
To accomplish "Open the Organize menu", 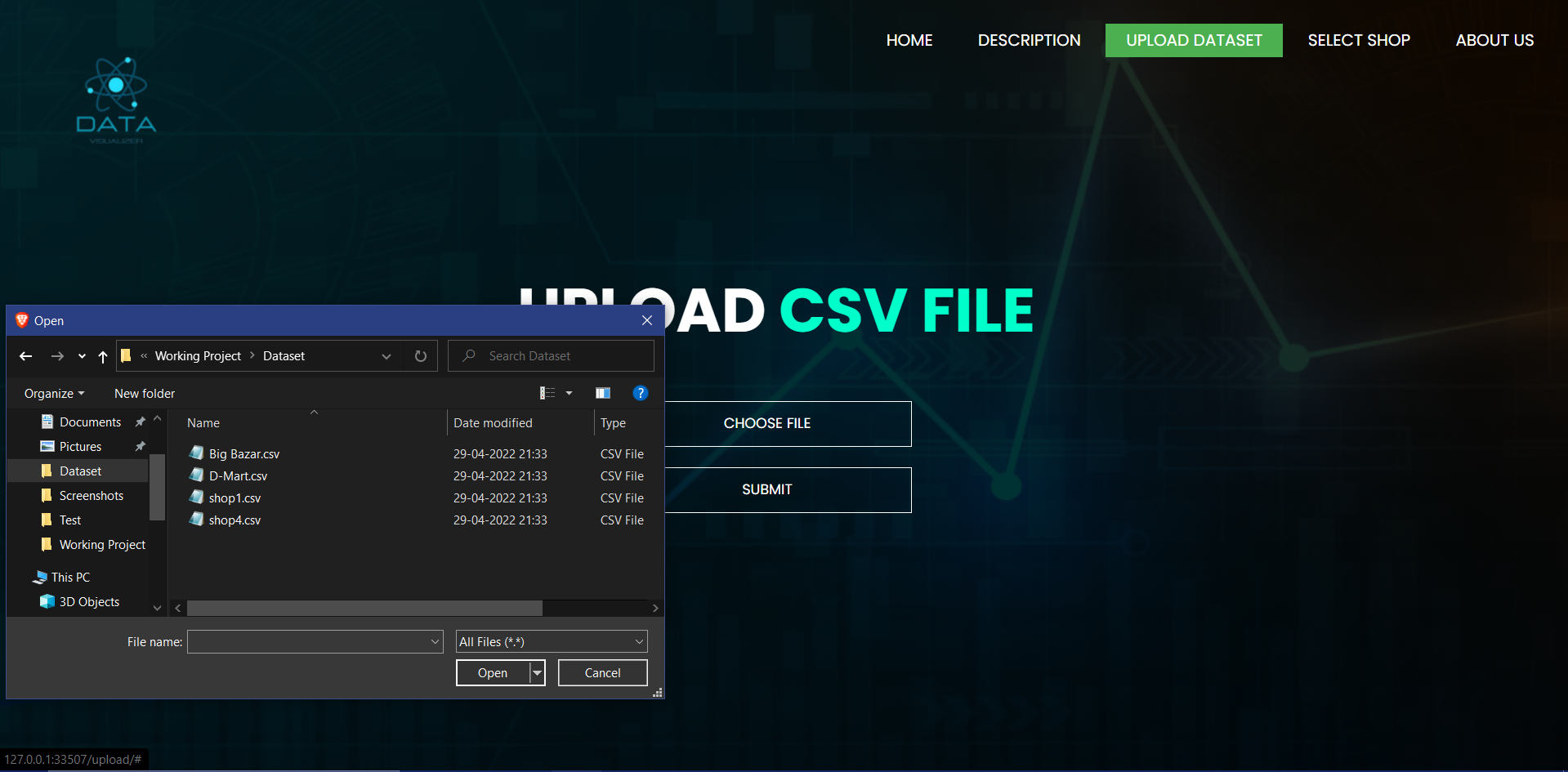I will click(54, 394).
